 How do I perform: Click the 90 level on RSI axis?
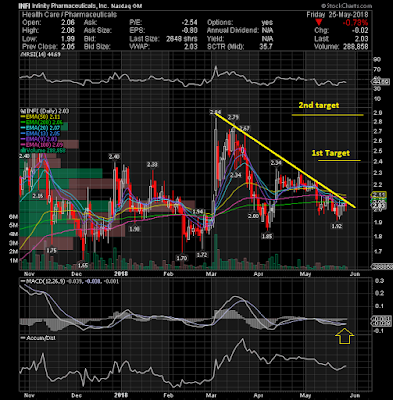click(377, 60)
